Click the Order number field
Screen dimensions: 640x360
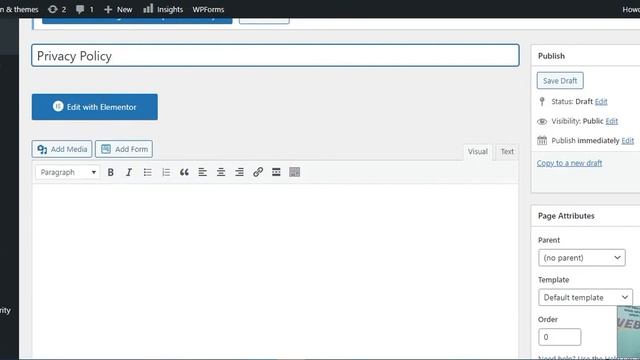coord(559,337)
